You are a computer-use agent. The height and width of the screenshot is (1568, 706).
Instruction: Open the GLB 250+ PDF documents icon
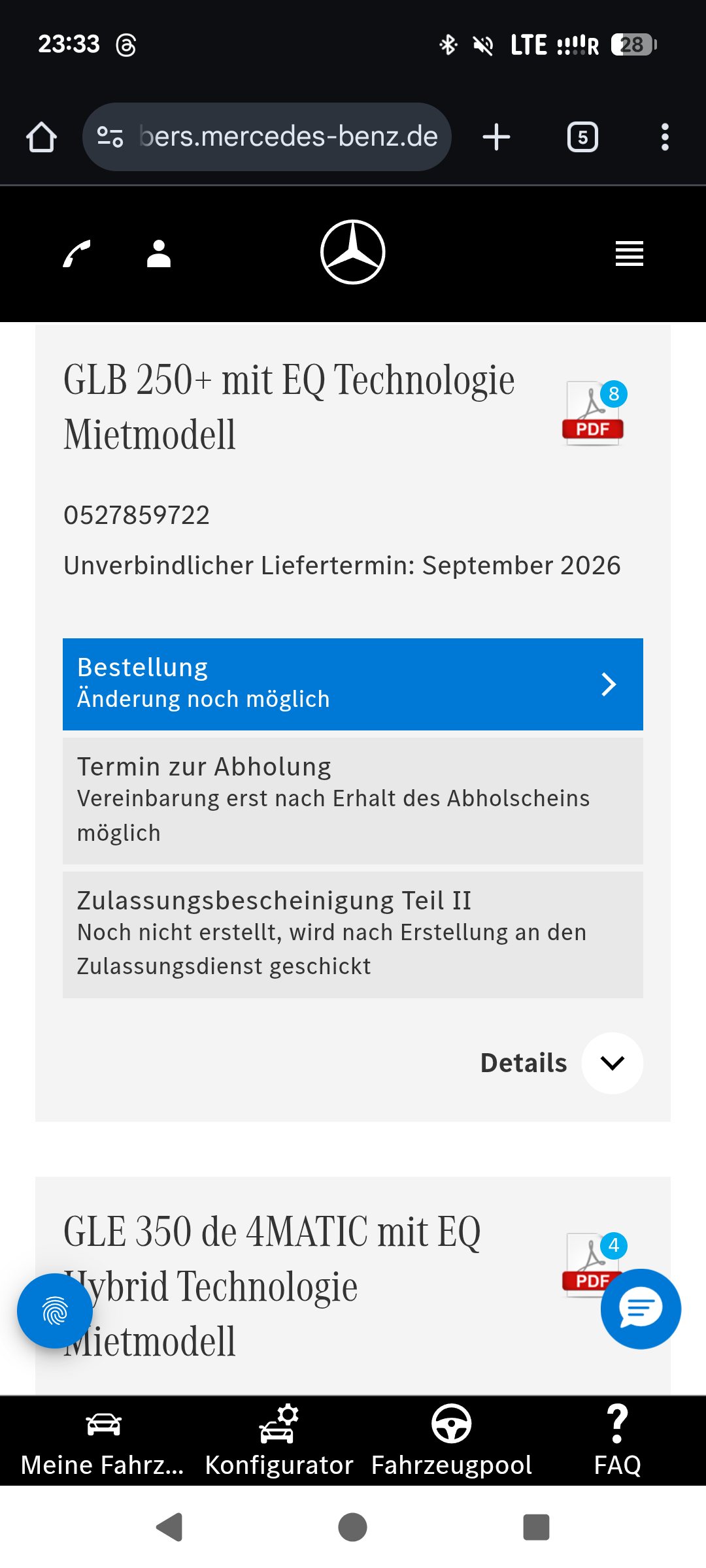tap(594, 414)
